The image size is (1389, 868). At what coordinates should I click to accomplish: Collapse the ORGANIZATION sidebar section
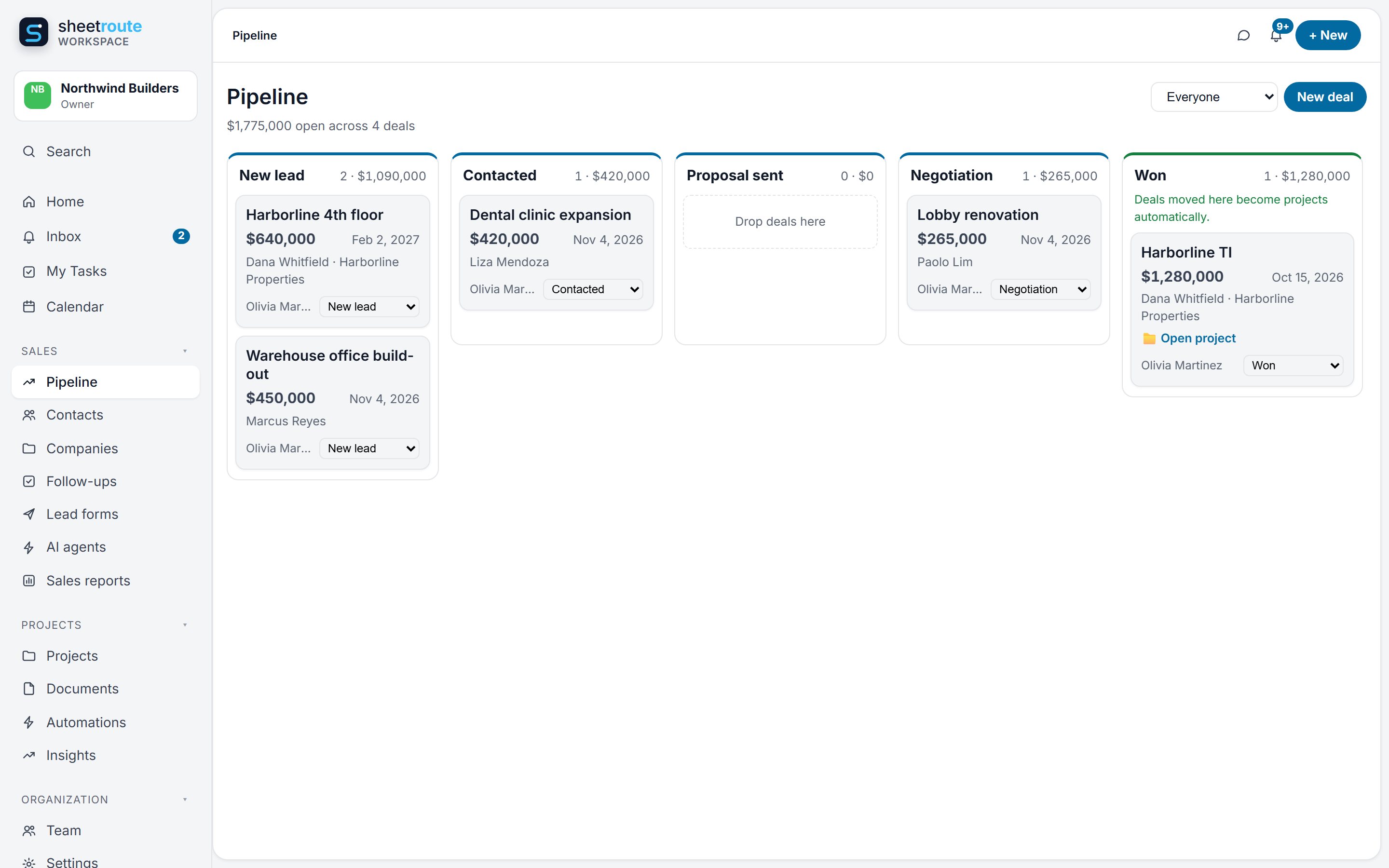pos(185,799)
